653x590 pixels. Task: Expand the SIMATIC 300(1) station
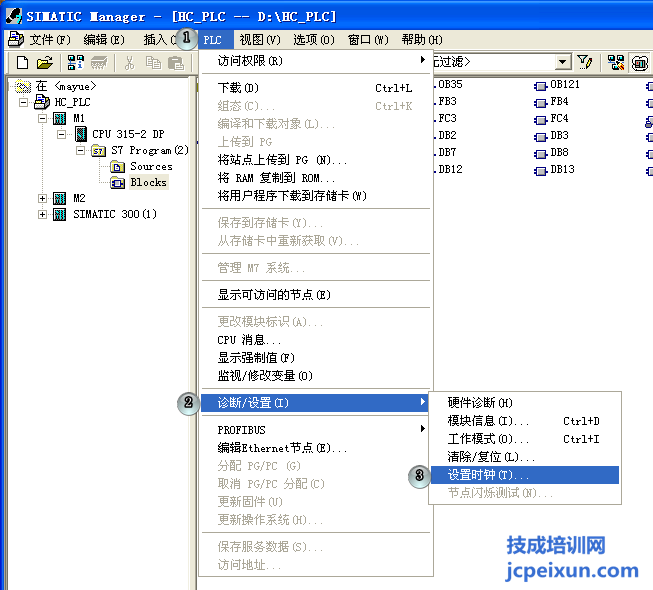(42, 214)
